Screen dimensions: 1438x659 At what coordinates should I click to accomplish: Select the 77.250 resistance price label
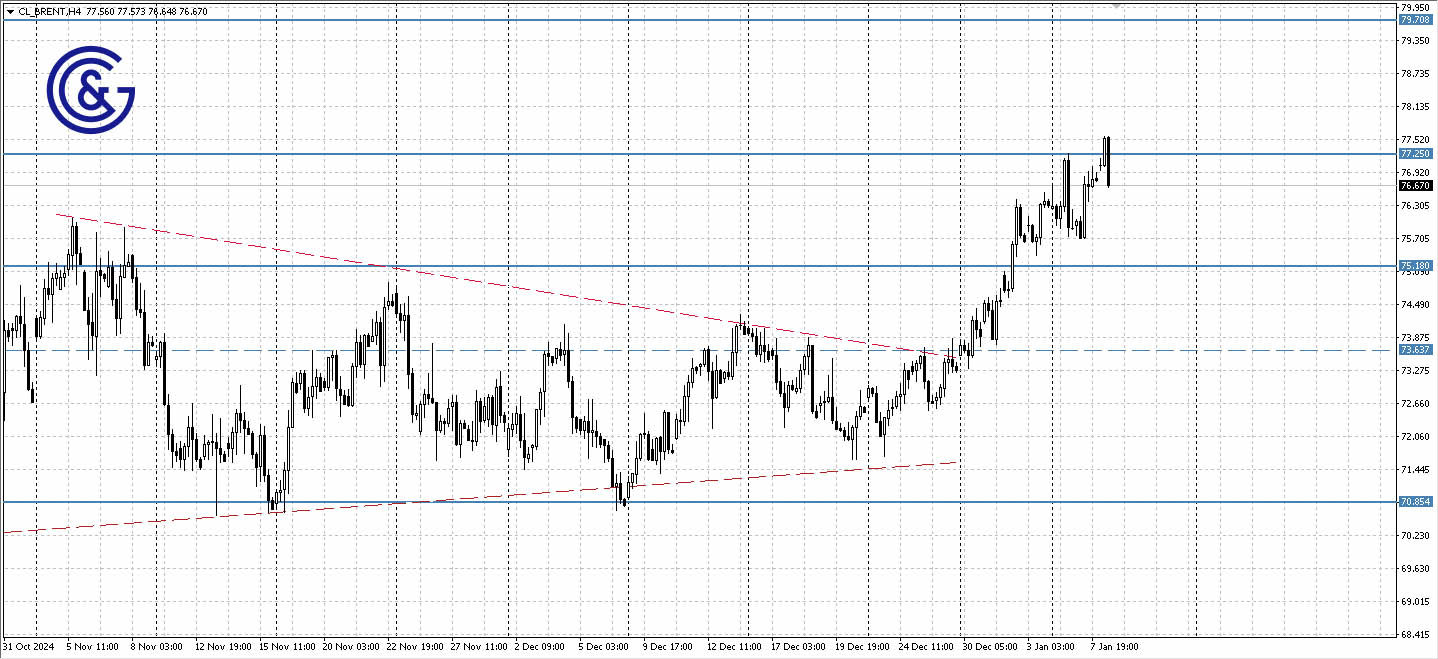click(1416, 153)
